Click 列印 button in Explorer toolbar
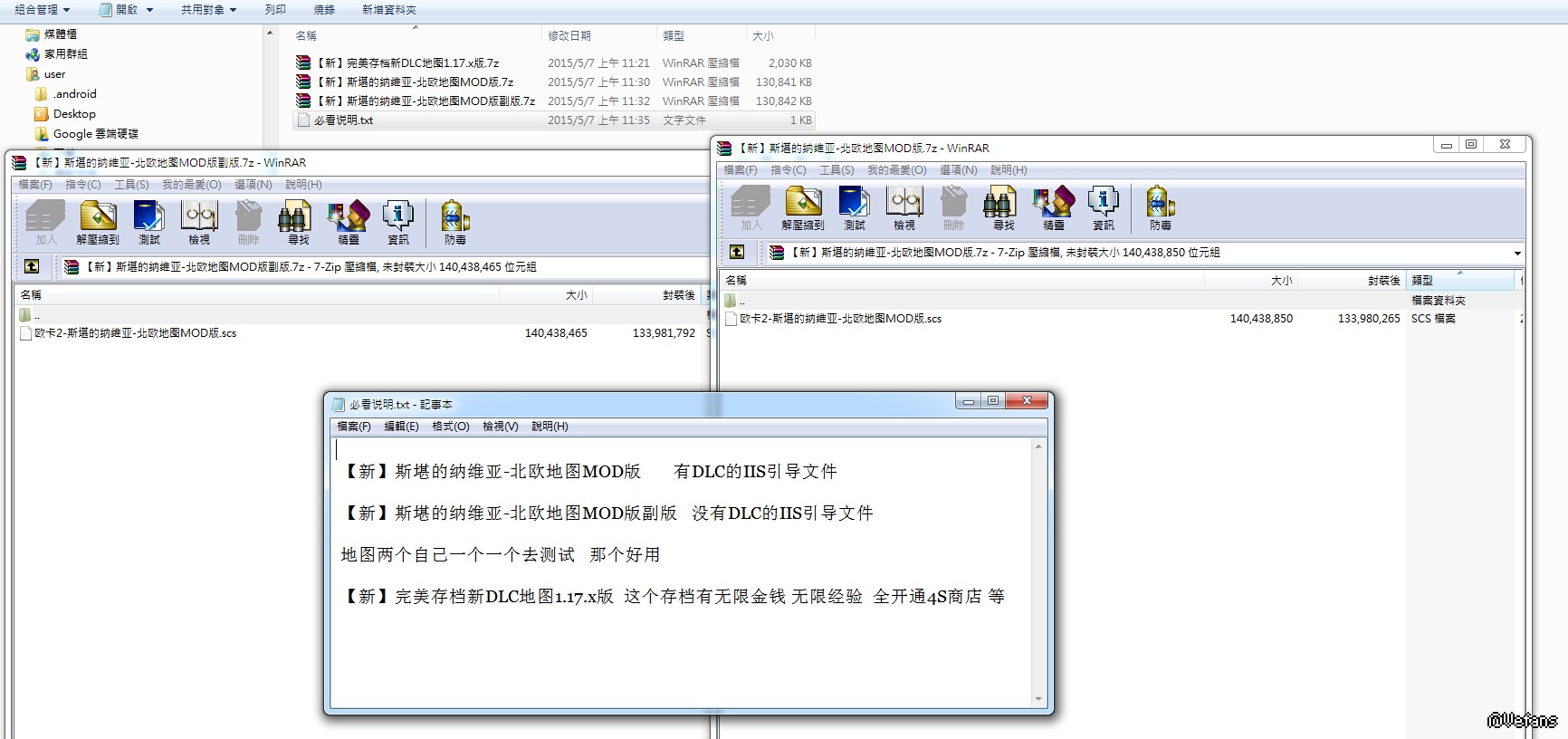The image size is (1568, 739). [x=275, y=10]
